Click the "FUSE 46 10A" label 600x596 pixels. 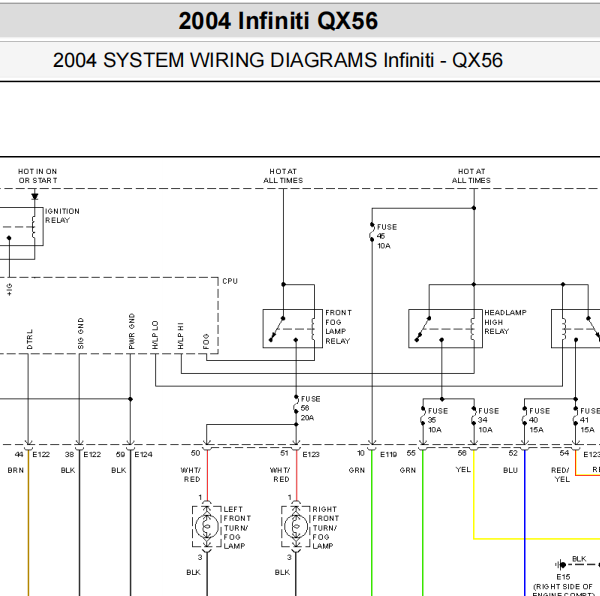tap(387, 236)
